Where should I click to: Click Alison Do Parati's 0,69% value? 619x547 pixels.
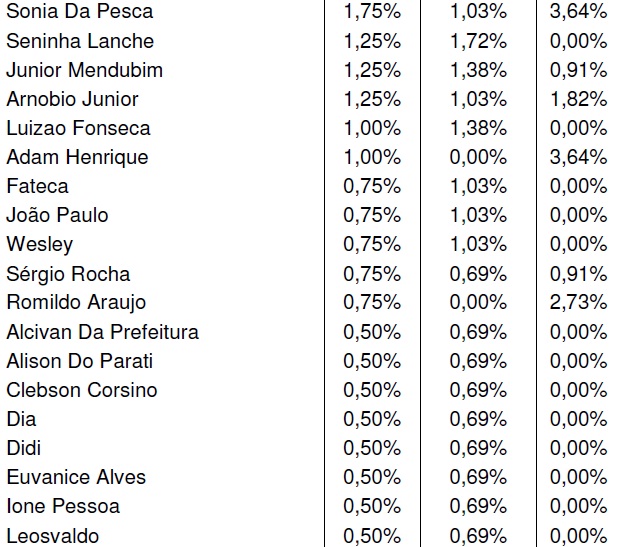pos(478,361)
